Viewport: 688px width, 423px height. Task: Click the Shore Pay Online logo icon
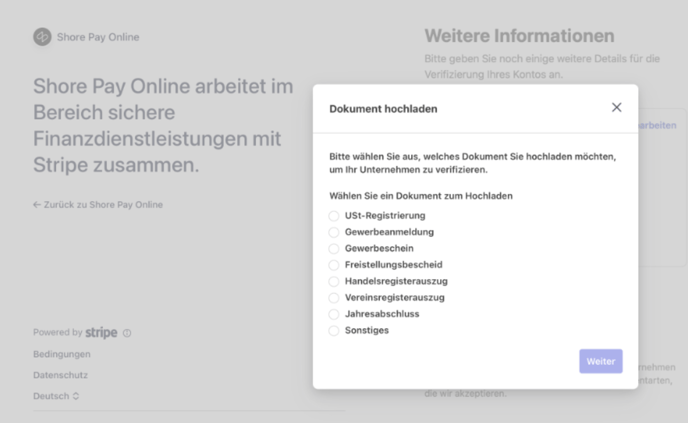pyautogui.click(x=42, y=37)
